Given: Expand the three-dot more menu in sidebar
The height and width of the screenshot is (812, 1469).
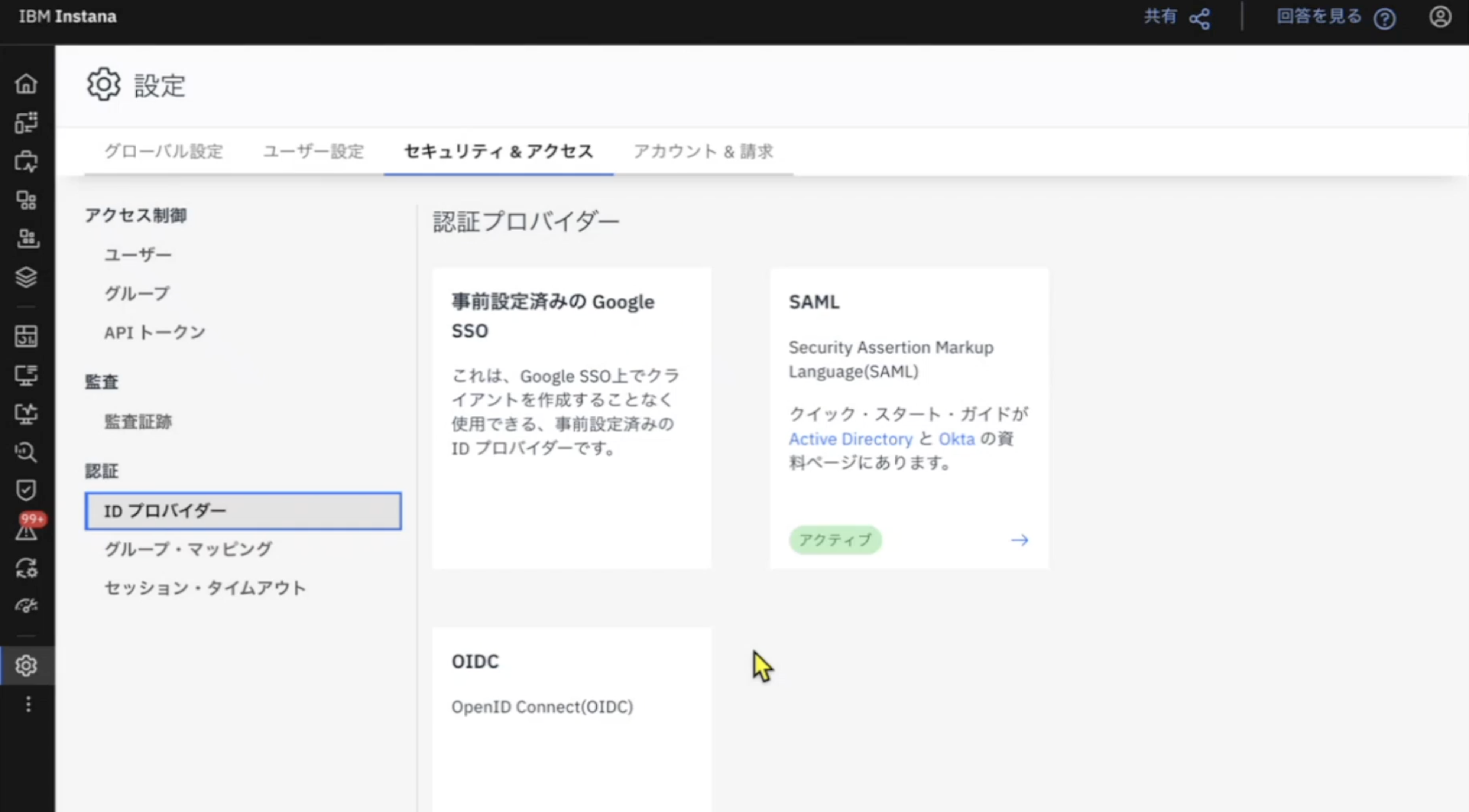Looking at the screenshot, I should pos(28,704).
